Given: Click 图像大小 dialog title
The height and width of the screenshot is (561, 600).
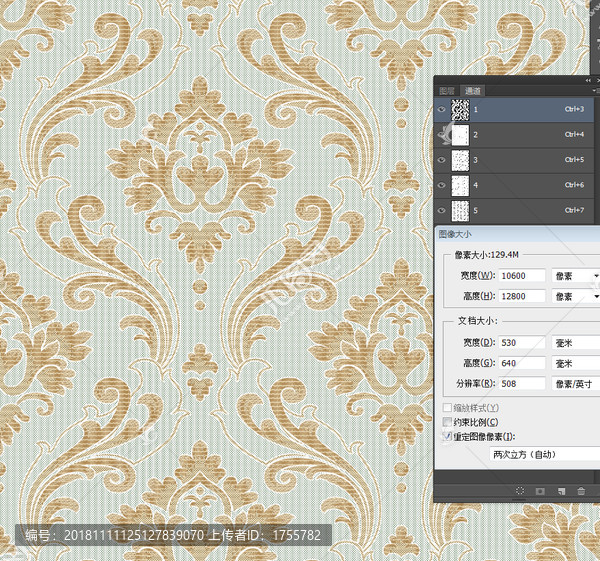Looking at the screenshot, I should tap(455, 234).
